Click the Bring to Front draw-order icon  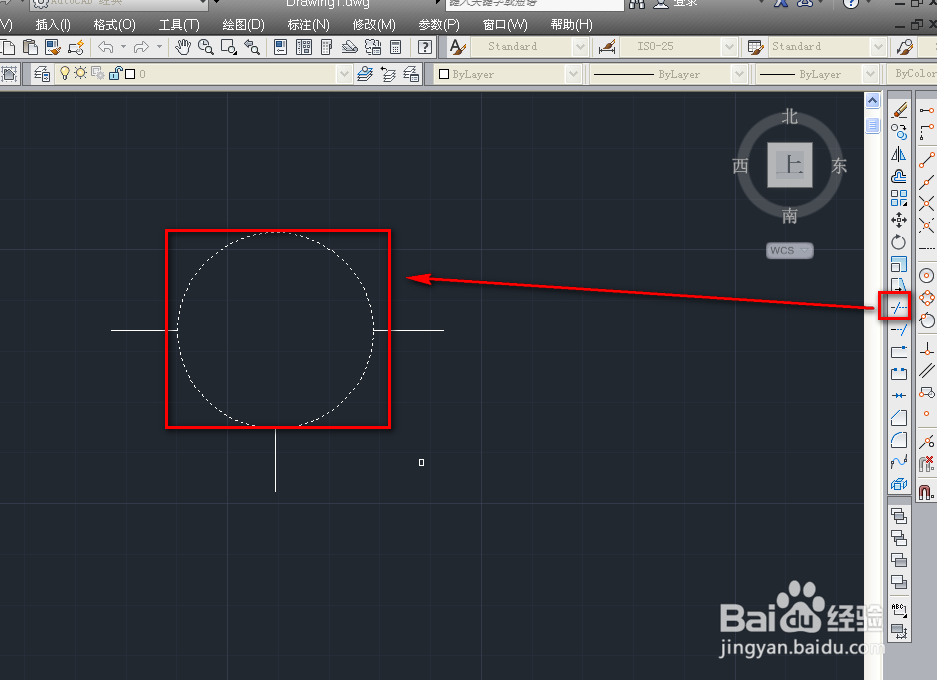pos(899,516)
